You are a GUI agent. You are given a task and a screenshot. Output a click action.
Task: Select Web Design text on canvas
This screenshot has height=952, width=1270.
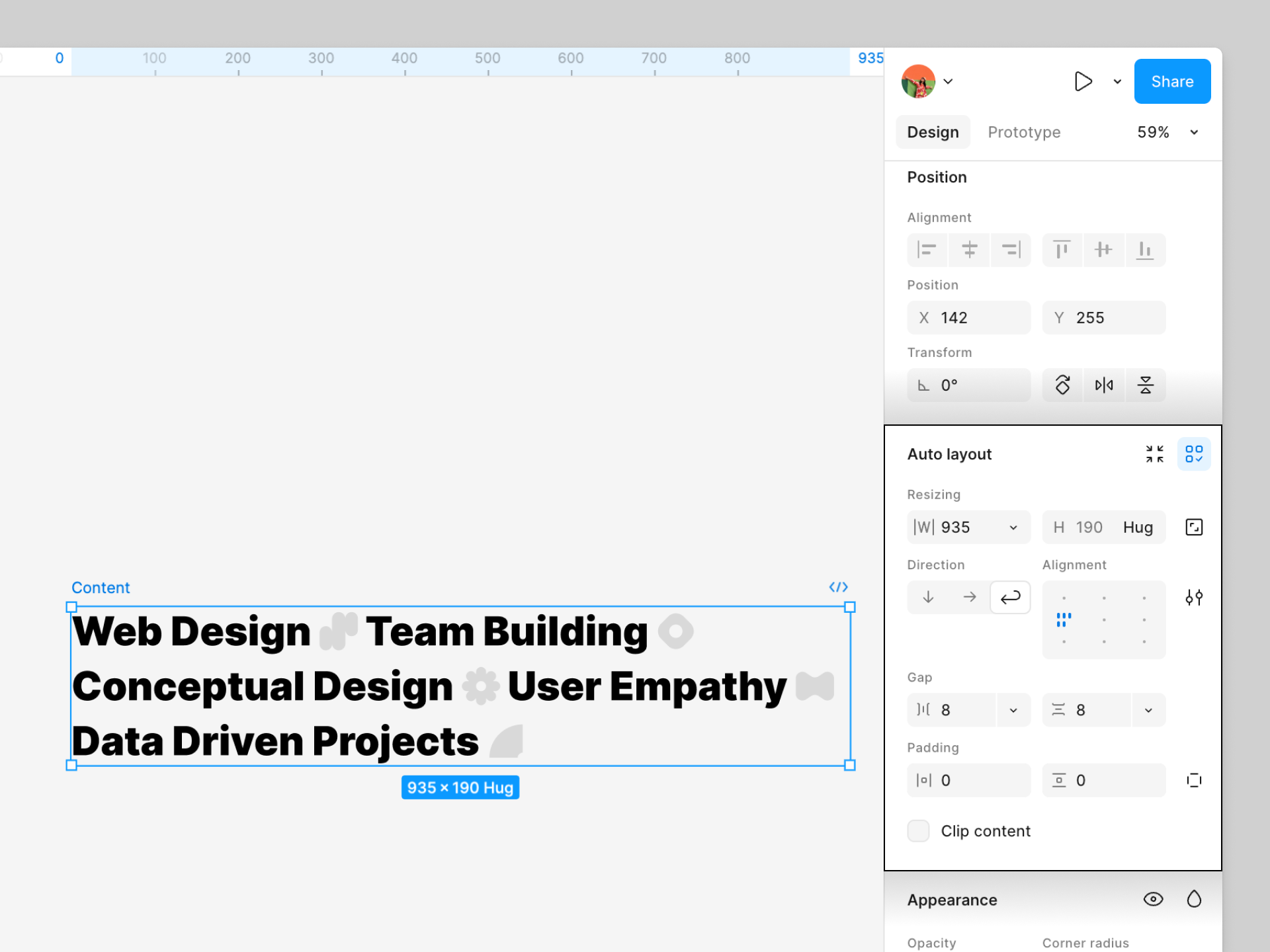pyautogui.click(x=192, y=631)
